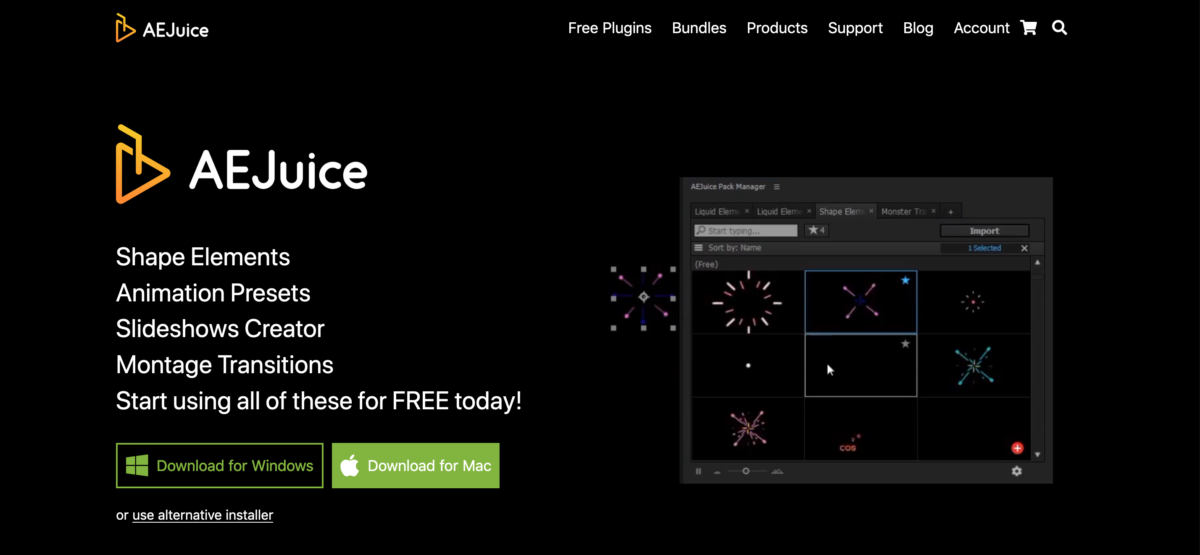Image resolution: width=1200 pixels, height=555 pixels.
Task: Click the list view icon beside Sort by
Action: point(699,248)
